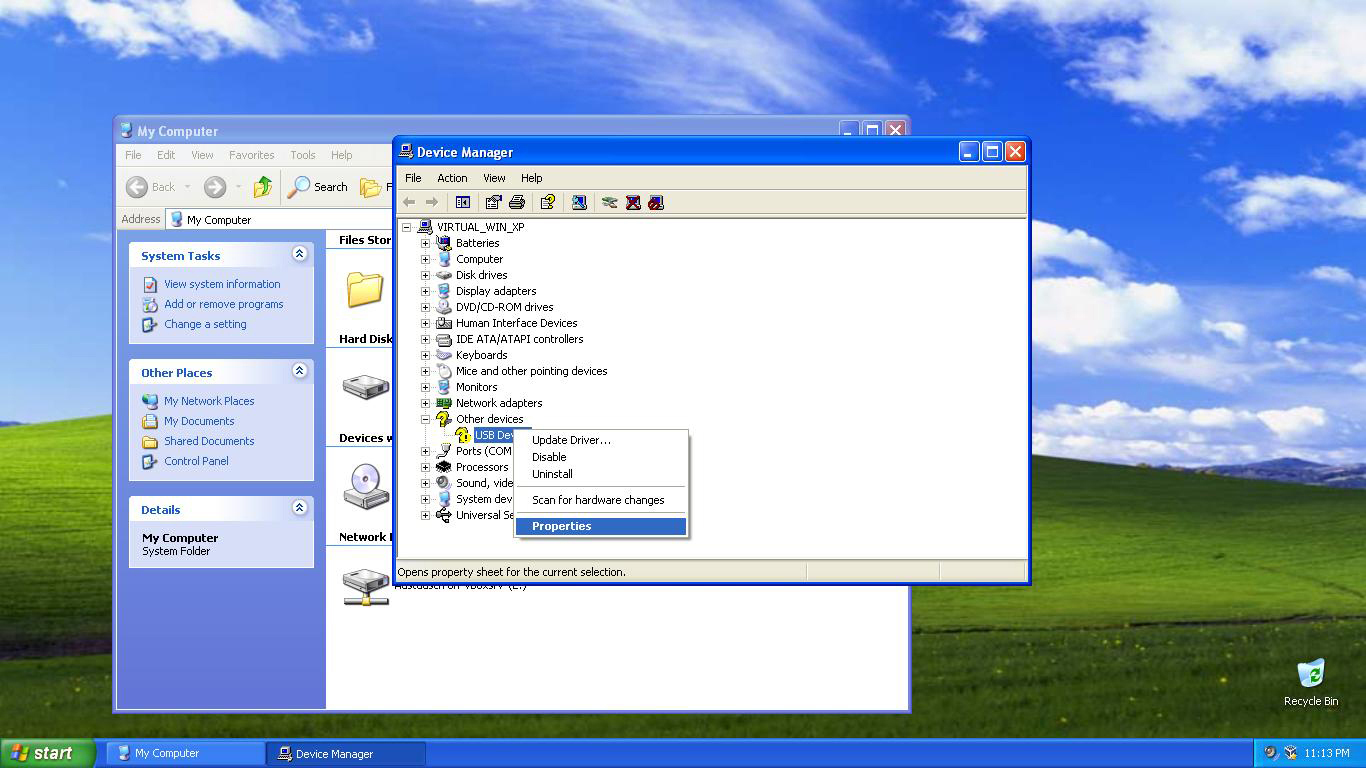
Task: Click the Help icon with yellow question mark
Action: (547, 202)
